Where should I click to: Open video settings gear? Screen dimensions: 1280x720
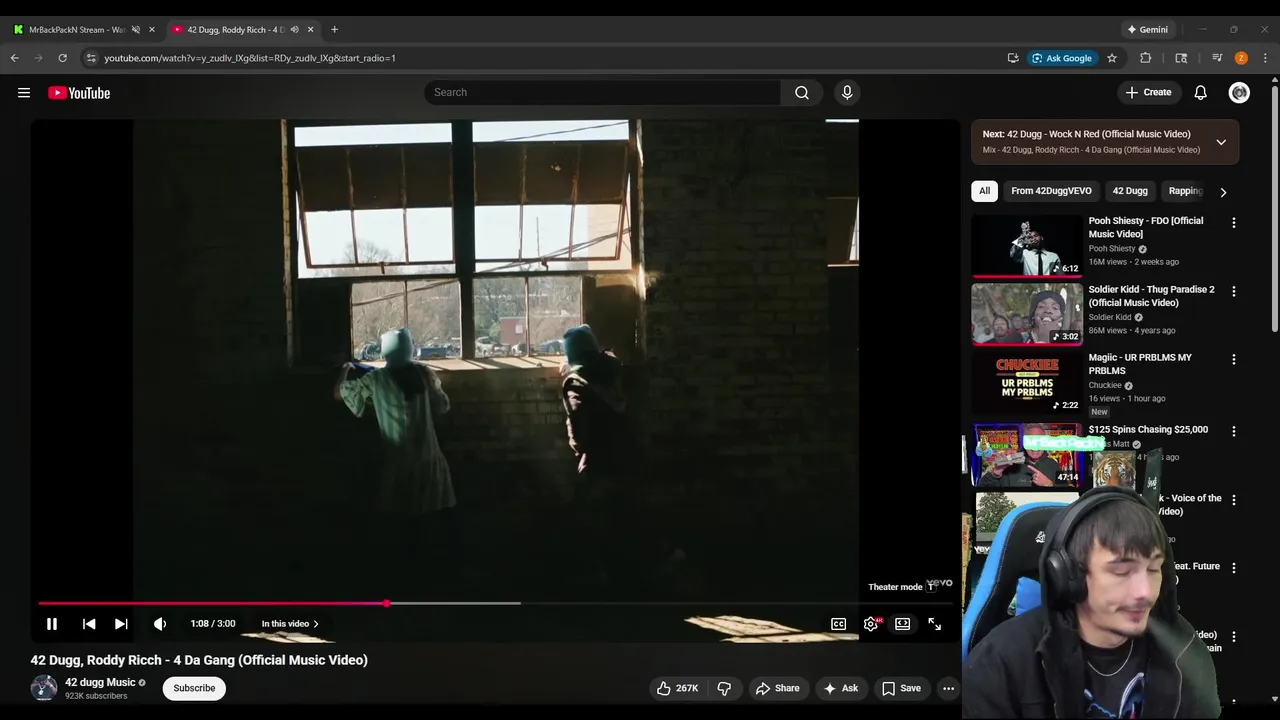pos(871,624)
